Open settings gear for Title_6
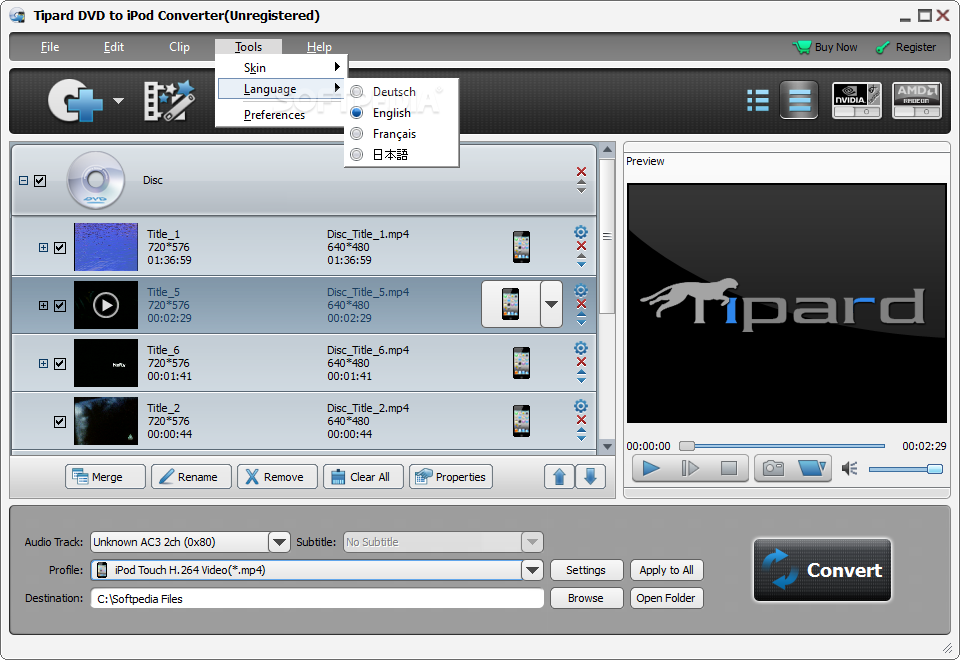 [580, 348]
